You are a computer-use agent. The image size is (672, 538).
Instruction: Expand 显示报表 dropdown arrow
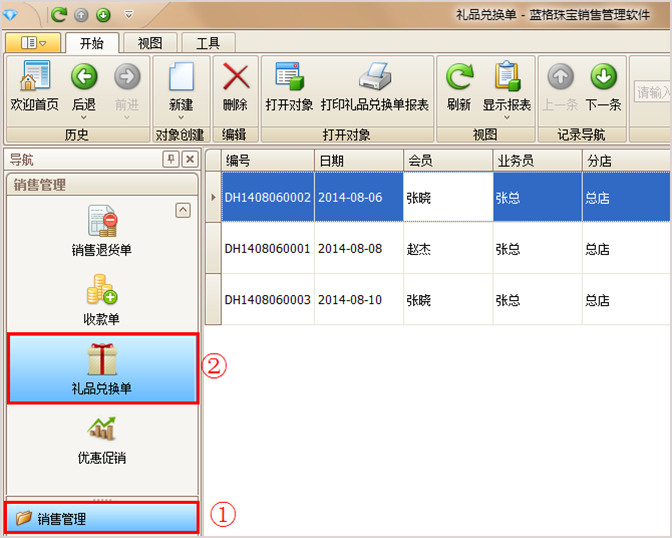[507, 117]
